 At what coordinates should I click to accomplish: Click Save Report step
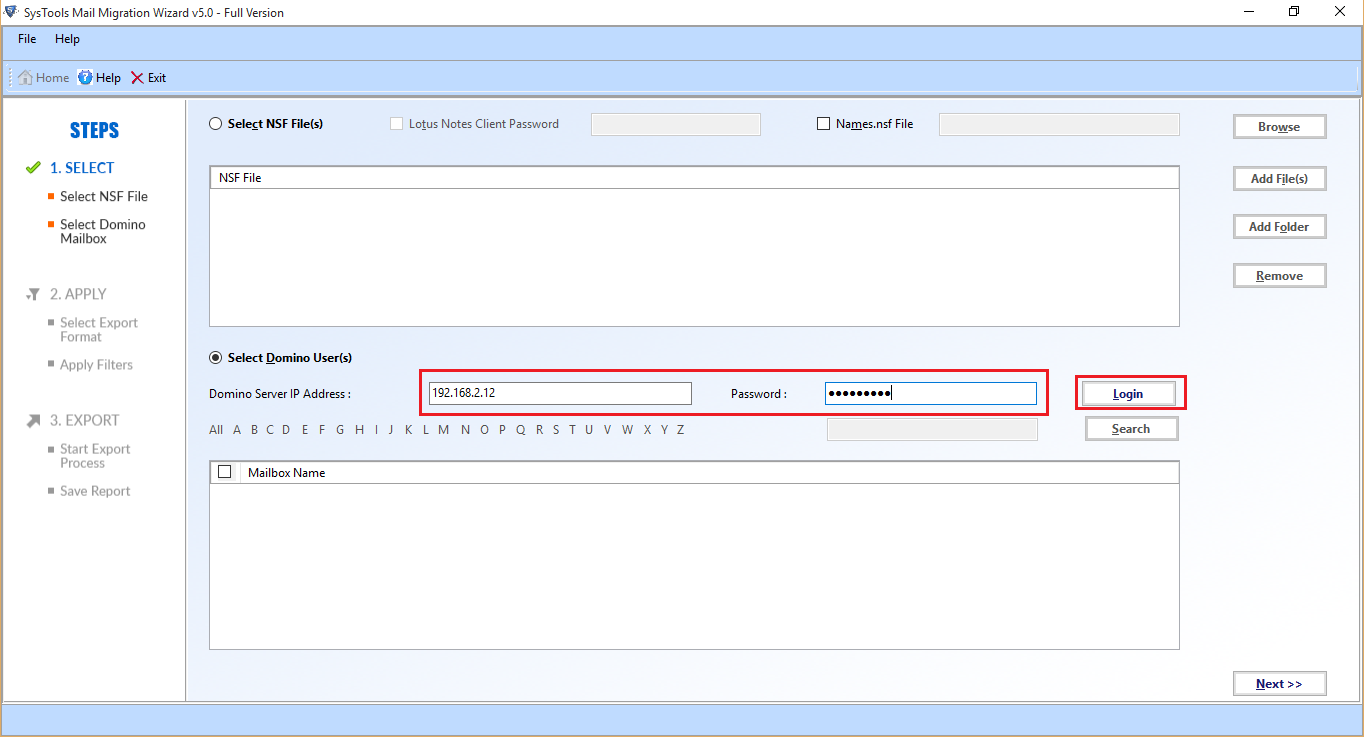(95, 491)
